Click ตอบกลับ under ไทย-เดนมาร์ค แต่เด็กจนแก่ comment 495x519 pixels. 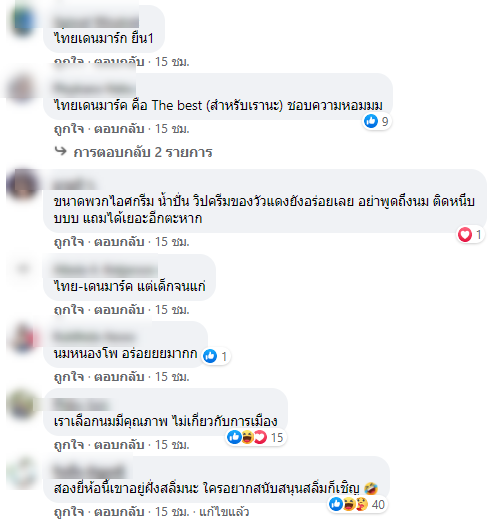pyautogui.click(x=119, y=310)
